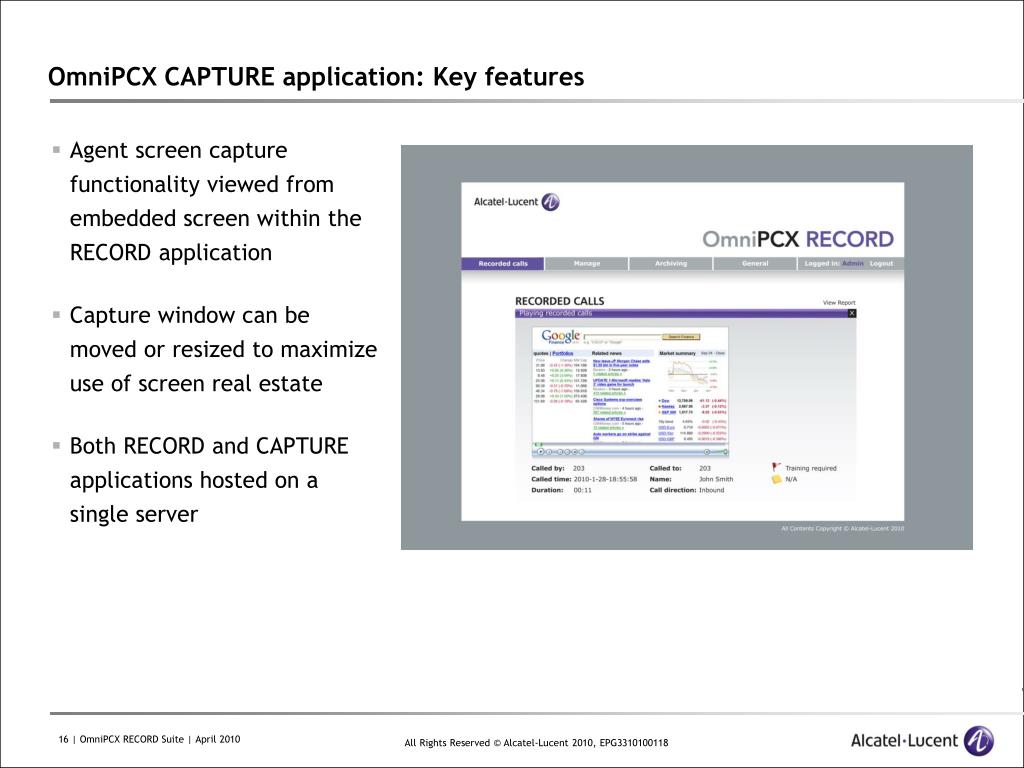Open the Recorded calls tab
Image resolution: width=1024 pixels, height=768 pixels.
click(x=503, y=264)
